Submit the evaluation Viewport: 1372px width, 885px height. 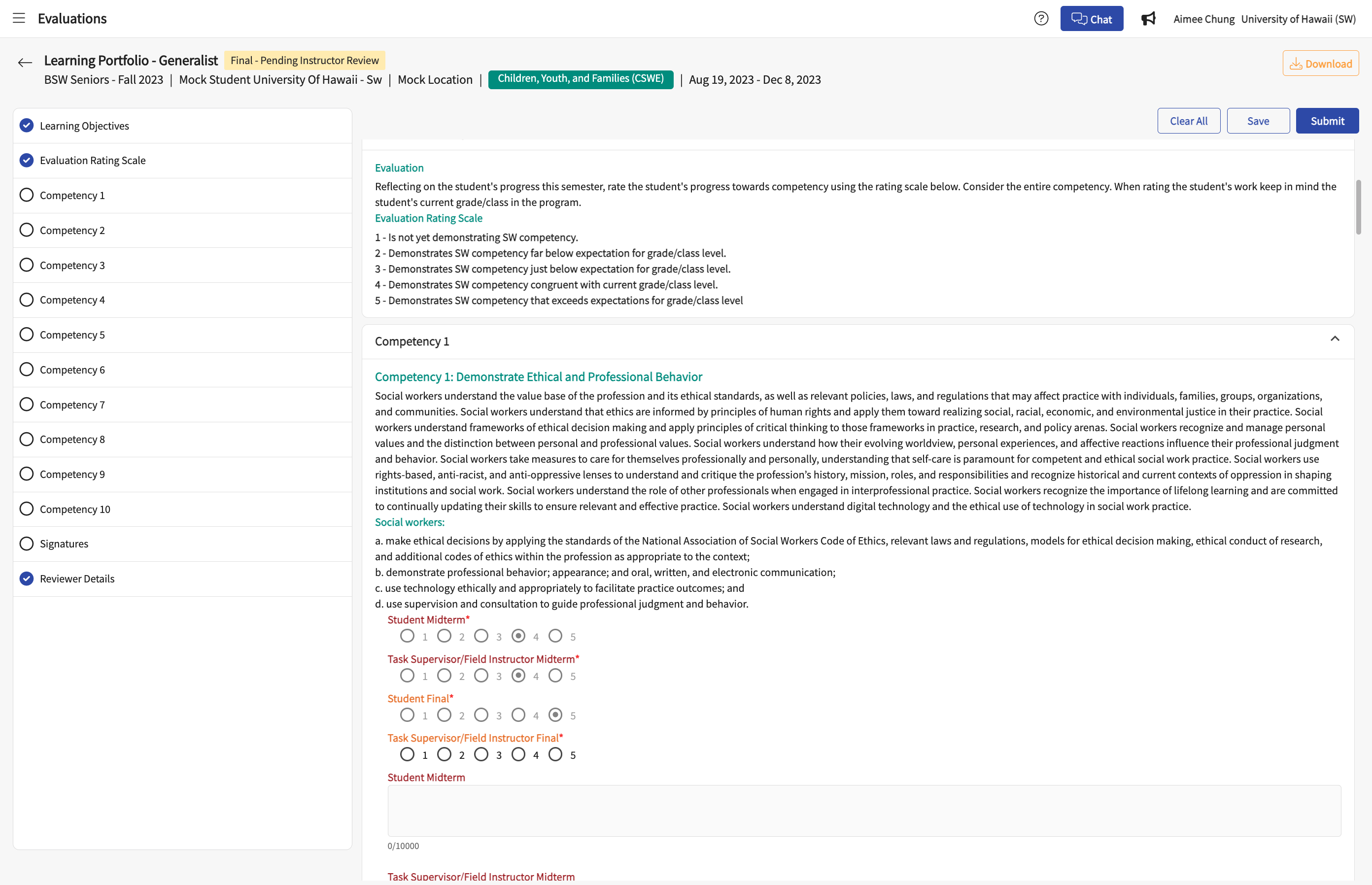(1327, 121)
